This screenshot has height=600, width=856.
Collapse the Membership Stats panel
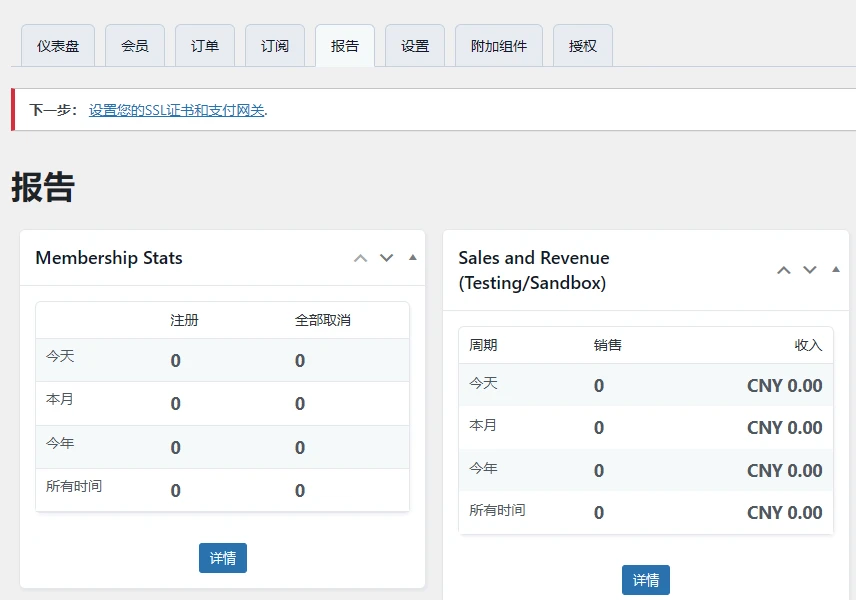pyautogui.click(x=412, y=257)
